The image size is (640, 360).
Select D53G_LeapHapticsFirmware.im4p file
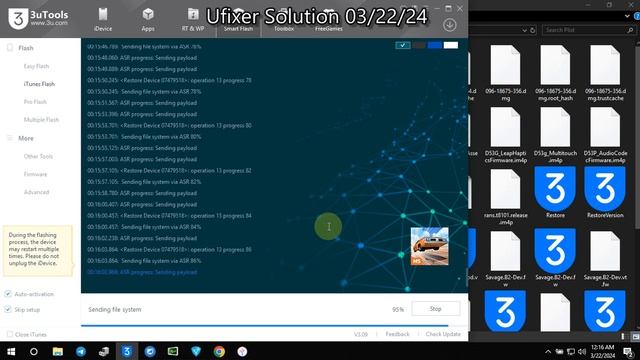(x=505, y=136)
